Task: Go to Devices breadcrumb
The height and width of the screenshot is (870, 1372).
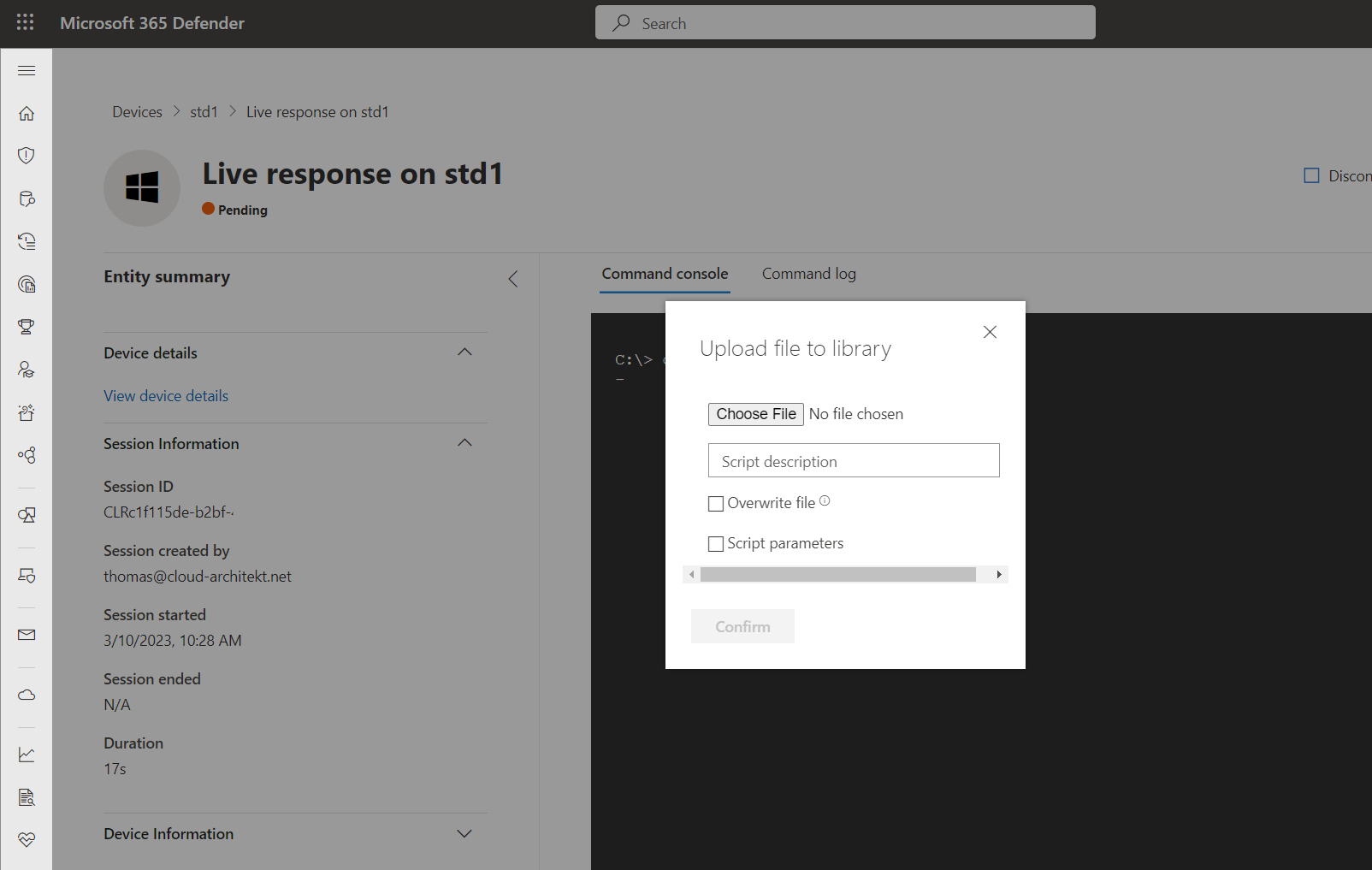Action: pos(137,112)
